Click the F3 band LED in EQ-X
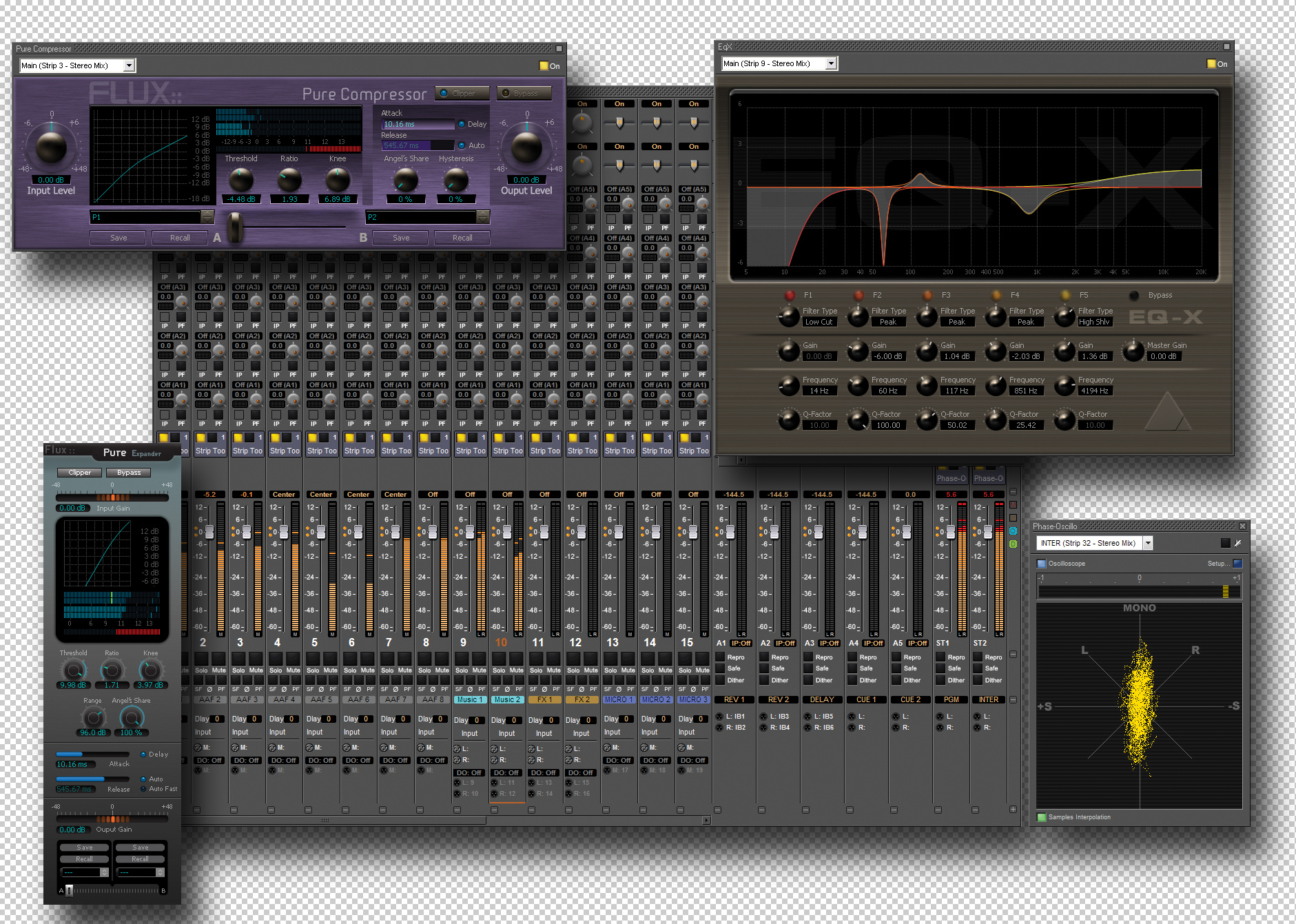The width and height of the screenshot is (1296, 924). [x=927, y=295]
